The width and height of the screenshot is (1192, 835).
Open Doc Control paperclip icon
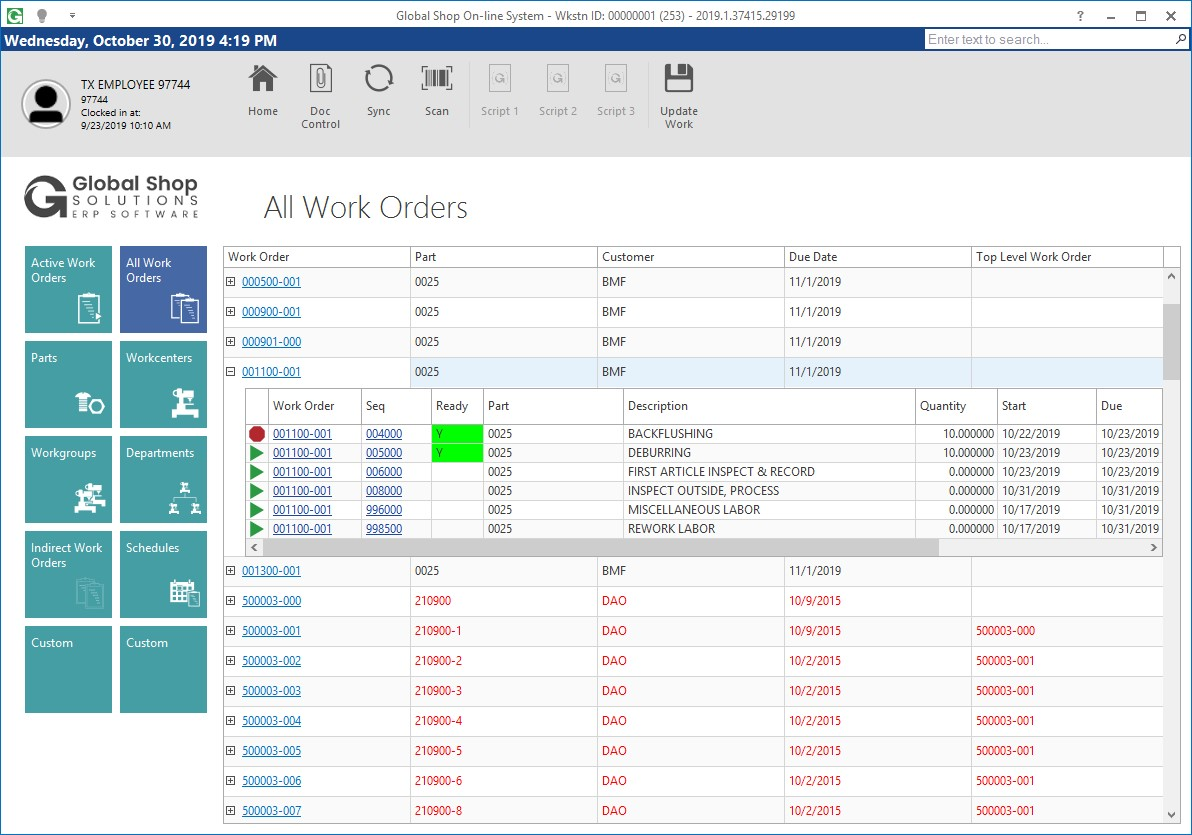[x=320, y=79]
